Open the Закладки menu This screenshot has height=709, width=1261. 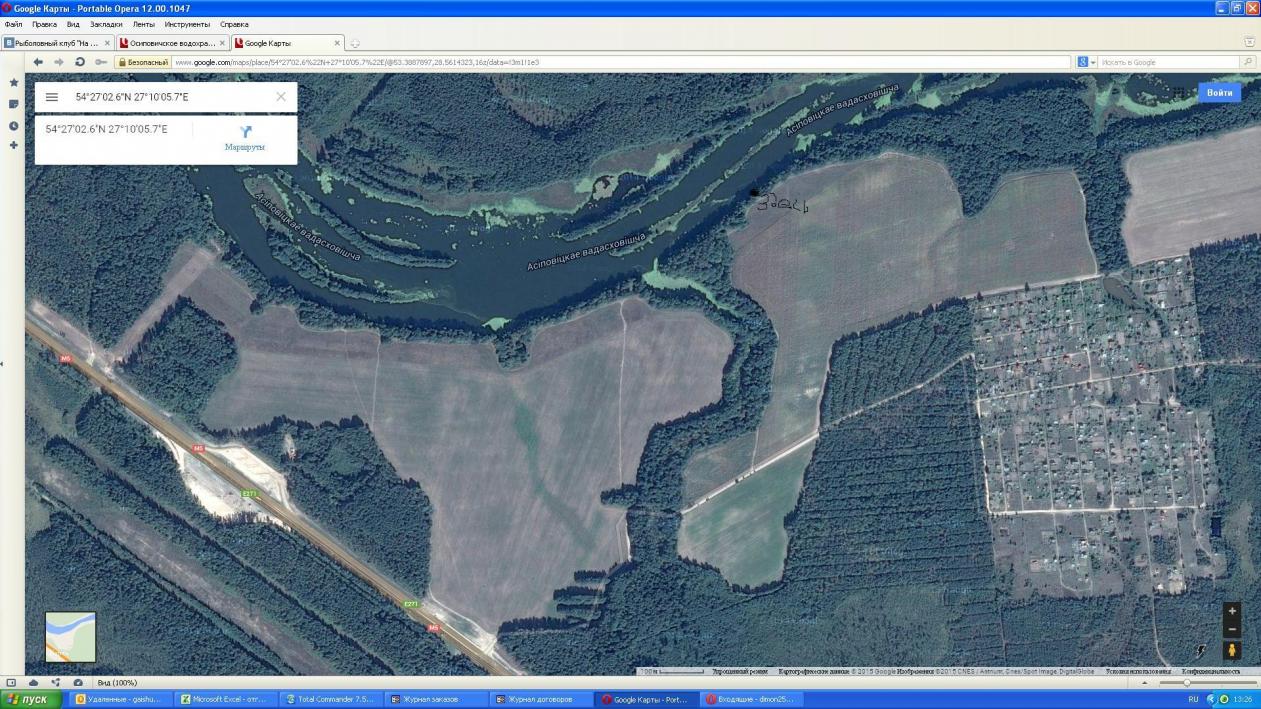tap(106, 24)
